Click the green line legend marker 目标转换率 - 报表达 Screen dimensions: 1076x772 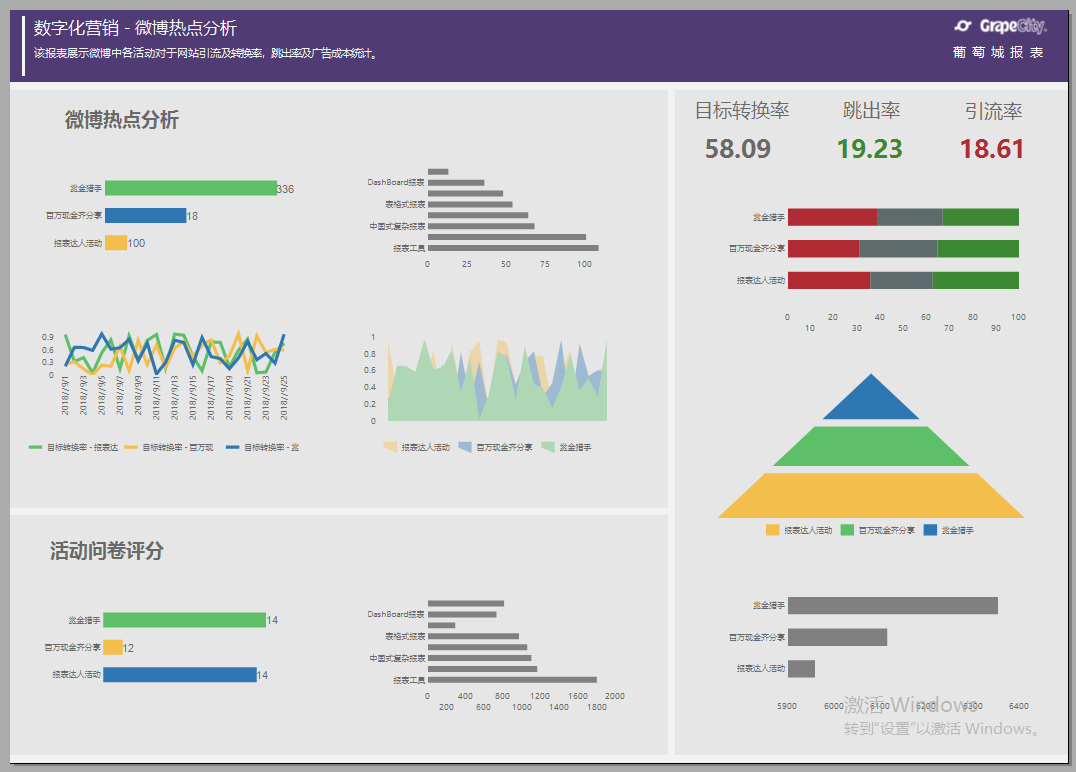[x=35, y=447]
